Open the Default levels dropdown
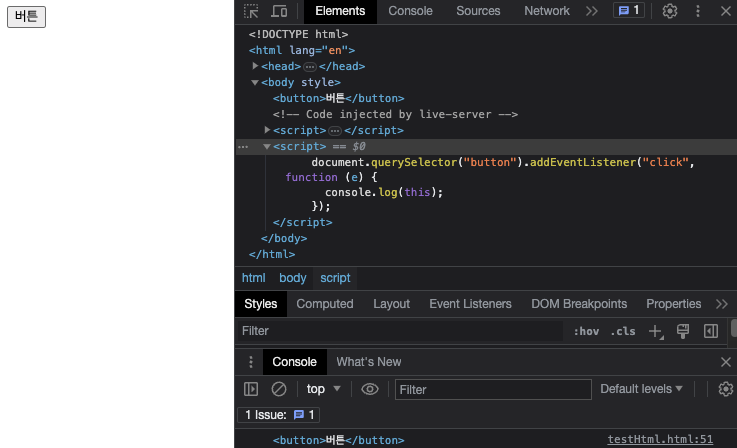This screenshot has height=448, width=737. coord(641,389)
